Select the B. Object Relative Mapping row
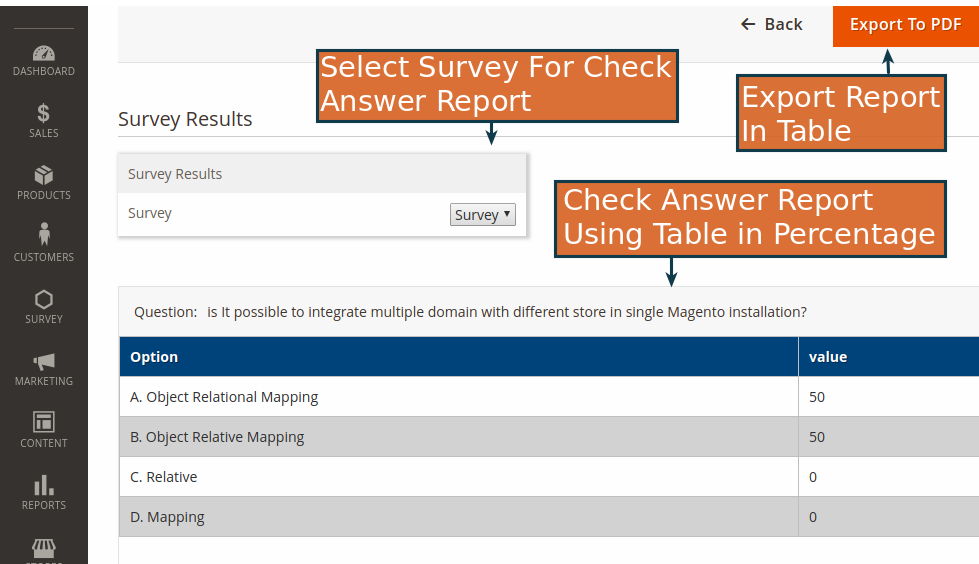This screenshot has height=564, width=979. [x=549, y=437]
